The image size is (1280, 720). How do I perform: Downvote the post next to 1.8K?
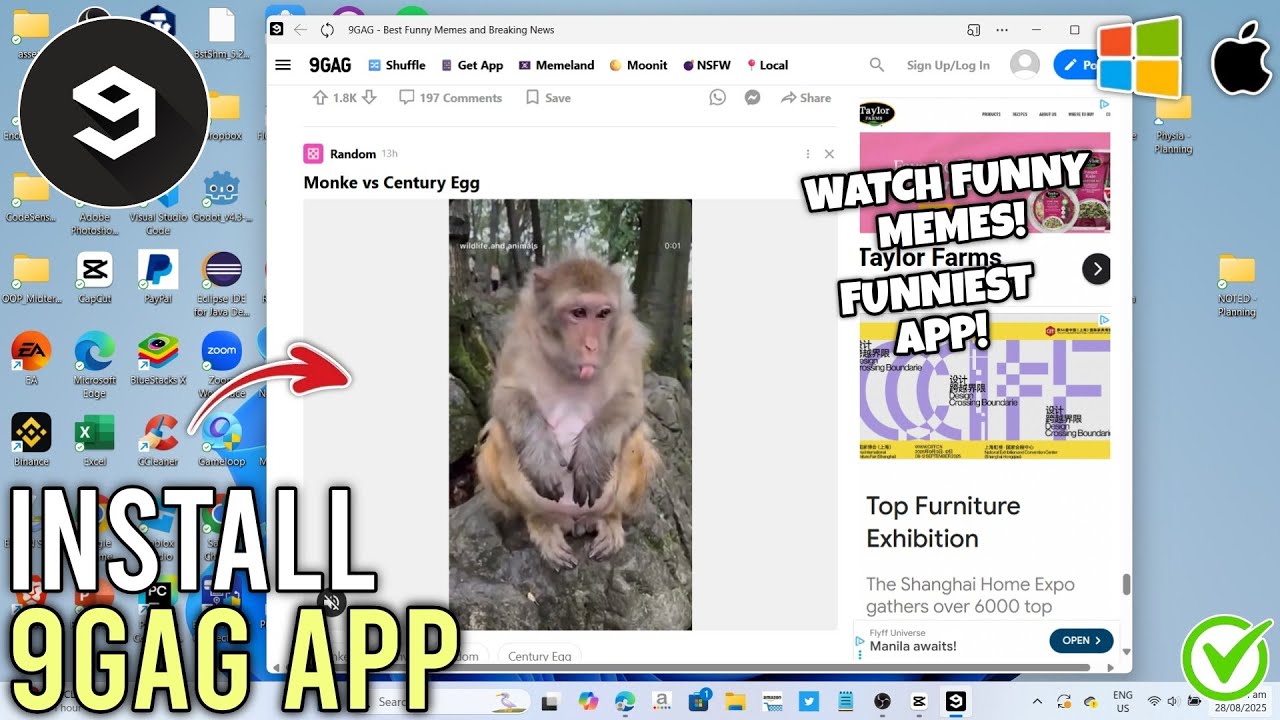pos(369,98)
